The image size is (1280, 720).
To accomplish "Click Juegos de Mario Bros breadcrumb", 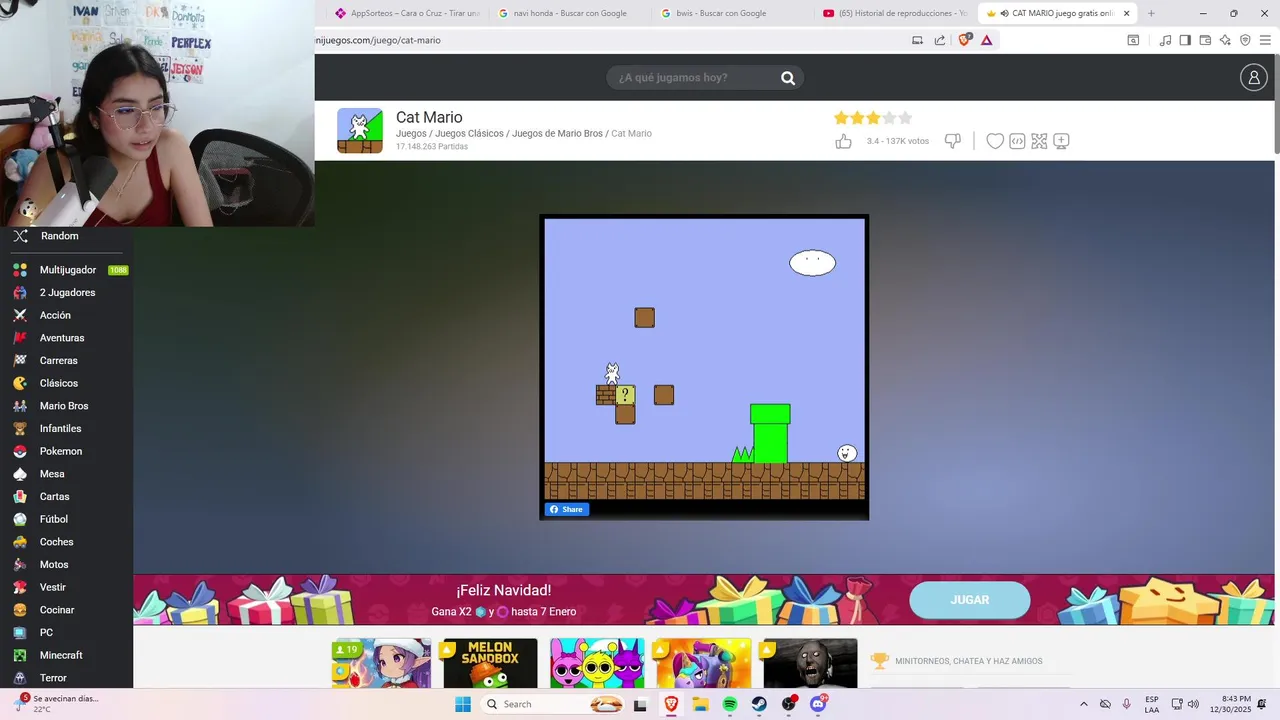I will [x=557, y=133].
